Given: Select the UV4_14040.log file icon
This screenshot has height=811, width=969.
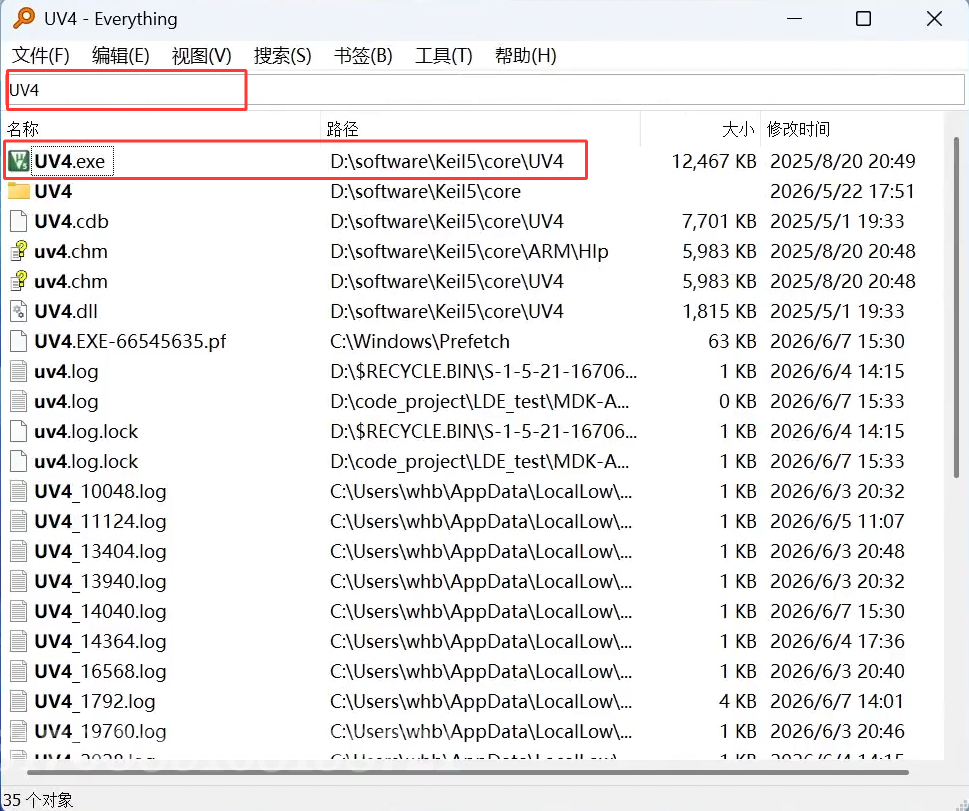Looking at the screenshot, I should tap(19, 611).
